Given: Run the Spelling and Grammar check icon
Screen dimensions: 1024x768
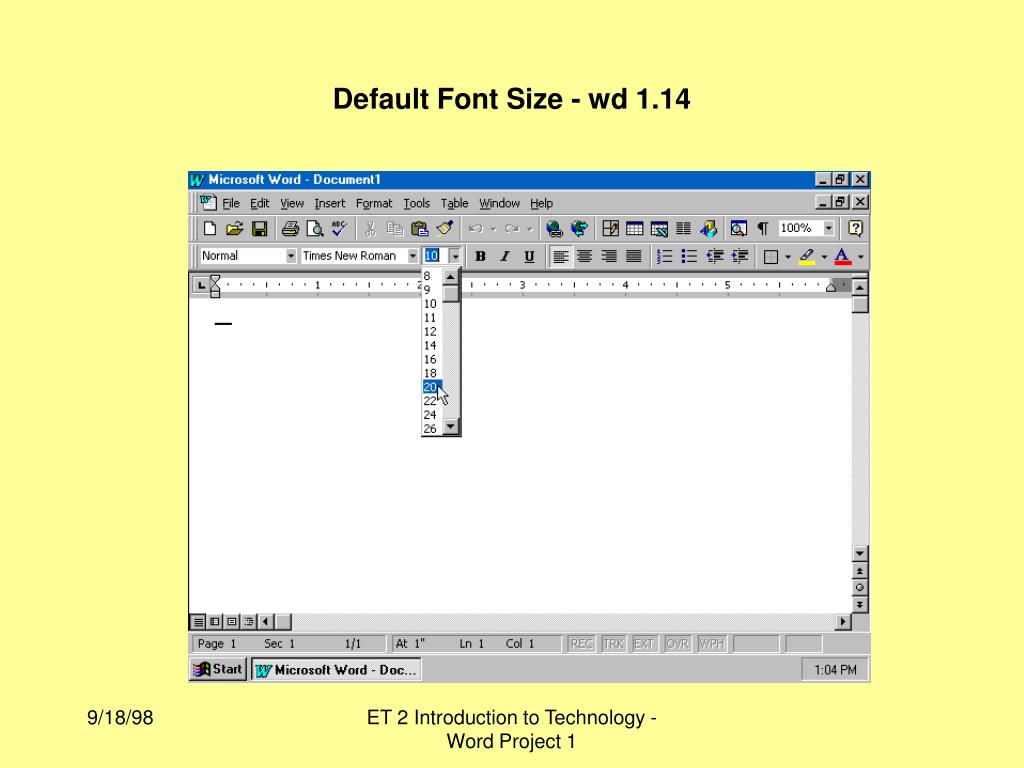Looking at the screenshot, I should pyautogui.click(x=340, y=229).
